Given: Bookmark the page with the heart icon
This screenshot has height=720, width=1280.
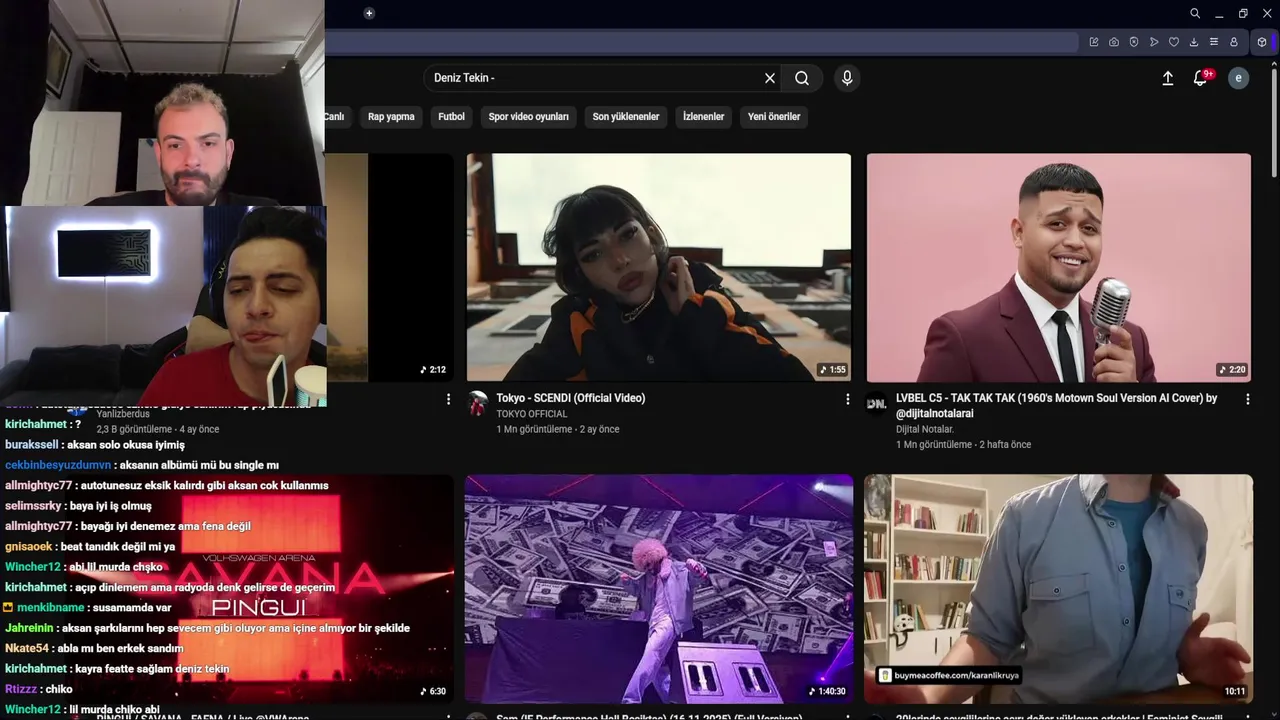Looking at the screenshot, I should [1174, 42].
